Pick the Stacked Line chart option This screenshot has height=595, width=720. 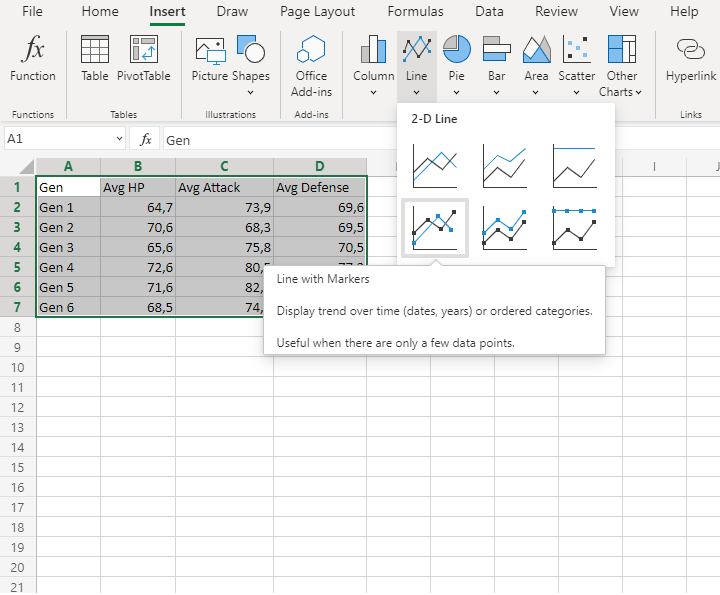[504, 165]
